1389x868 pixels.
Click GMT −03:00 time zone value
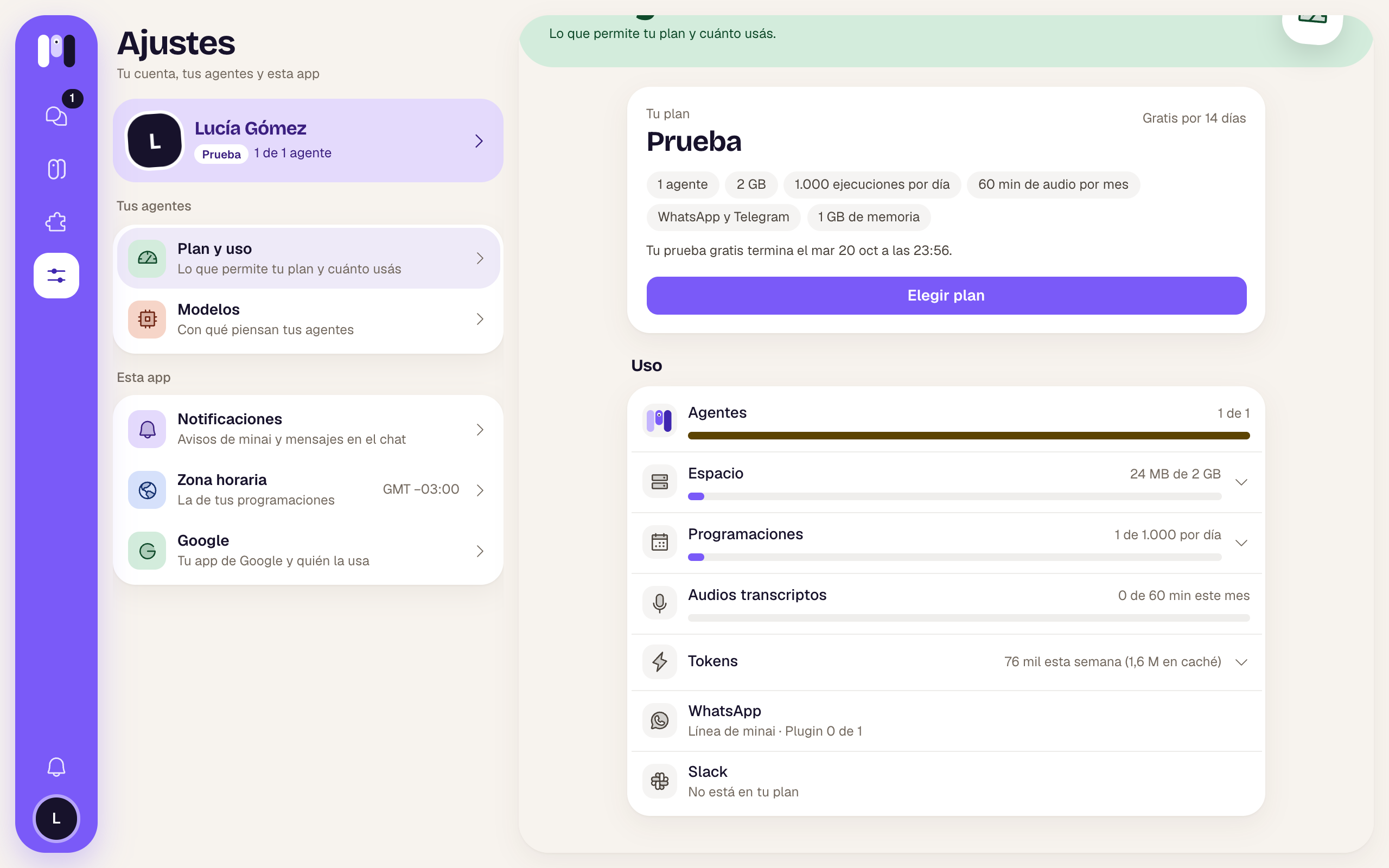(x=420, y=489)
